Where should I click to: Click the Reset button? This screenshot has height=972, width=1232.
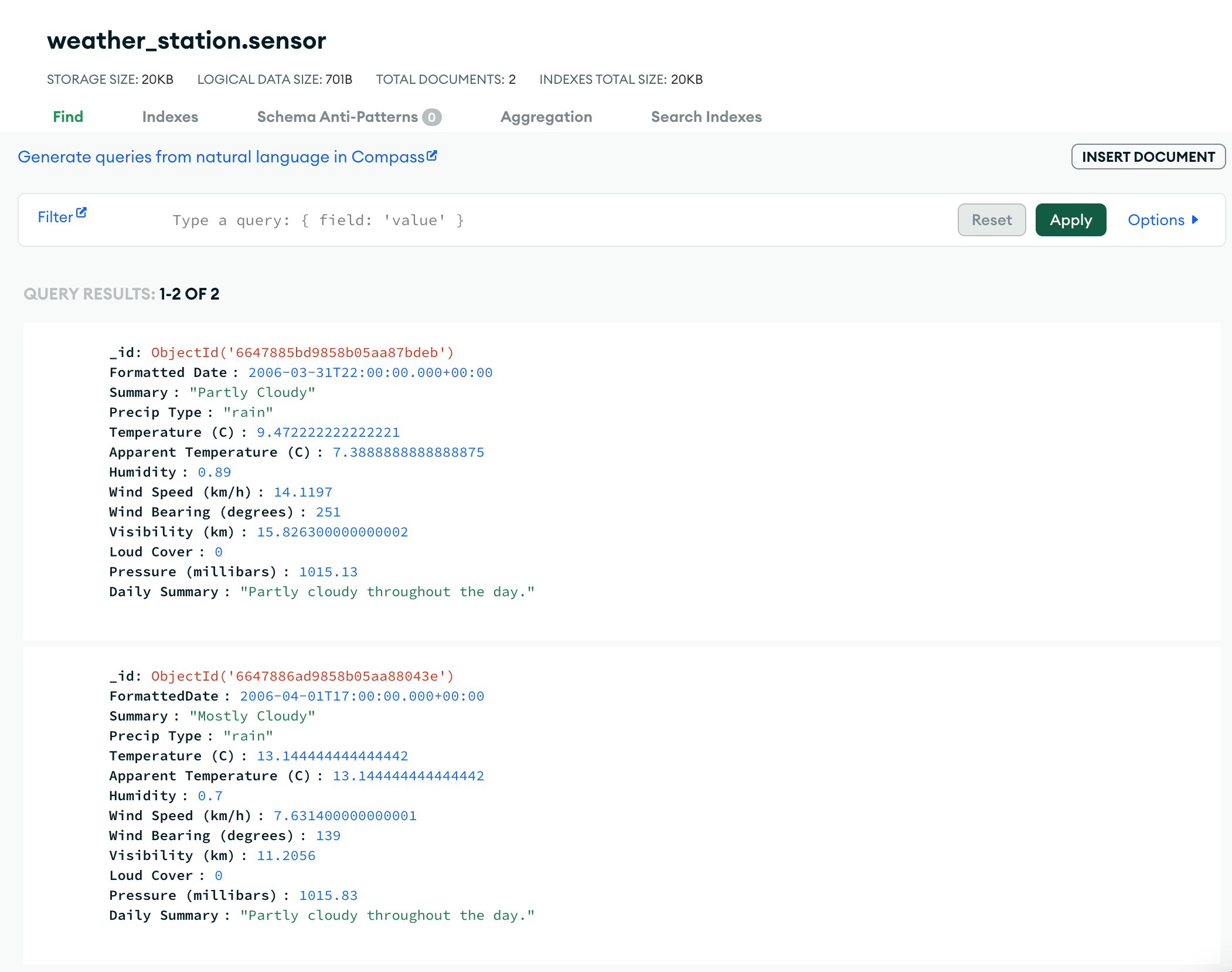pyautogui.click(x=992, y=220)
